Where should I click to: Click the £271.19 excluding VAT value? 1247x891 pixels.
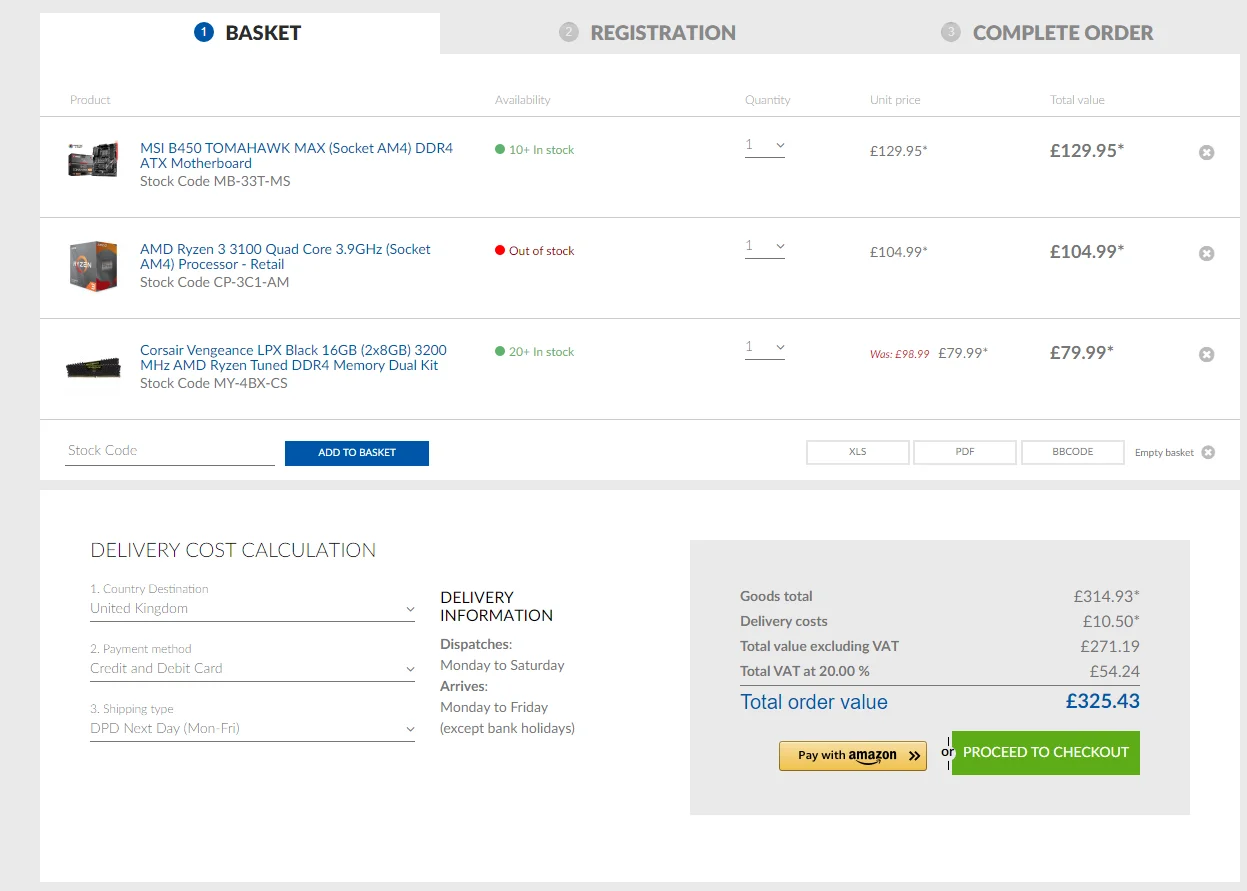tap(1110, 647)
